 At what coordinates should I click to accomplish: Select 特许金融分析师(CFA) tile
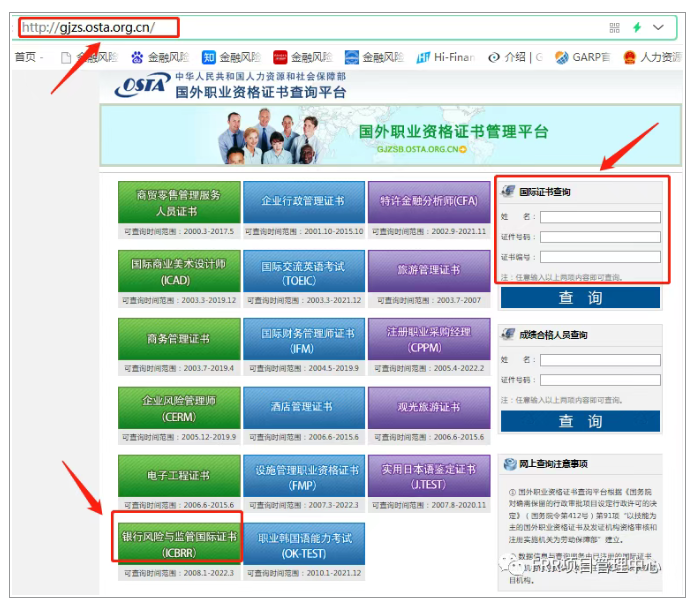point(429,202)
